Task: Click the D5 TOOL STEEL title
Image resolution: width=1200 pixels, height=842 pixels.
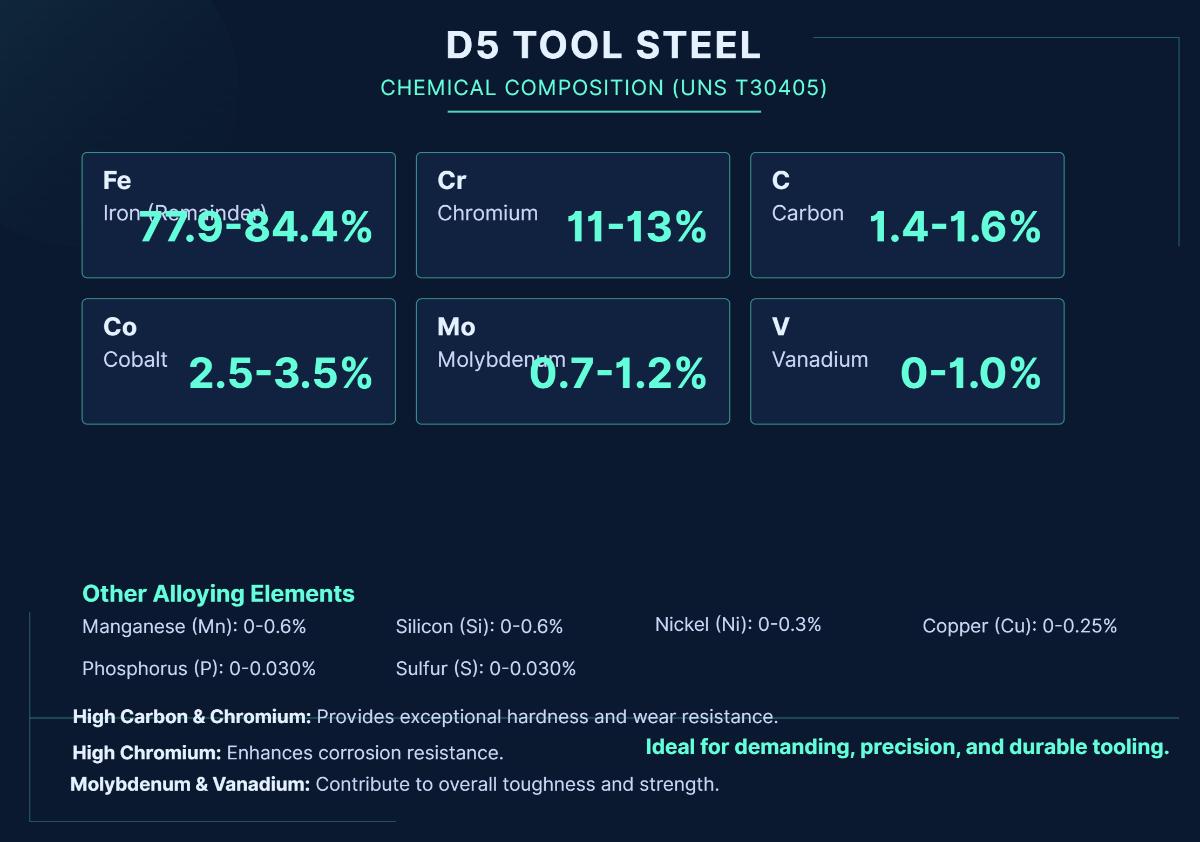Action: (603, 44)
